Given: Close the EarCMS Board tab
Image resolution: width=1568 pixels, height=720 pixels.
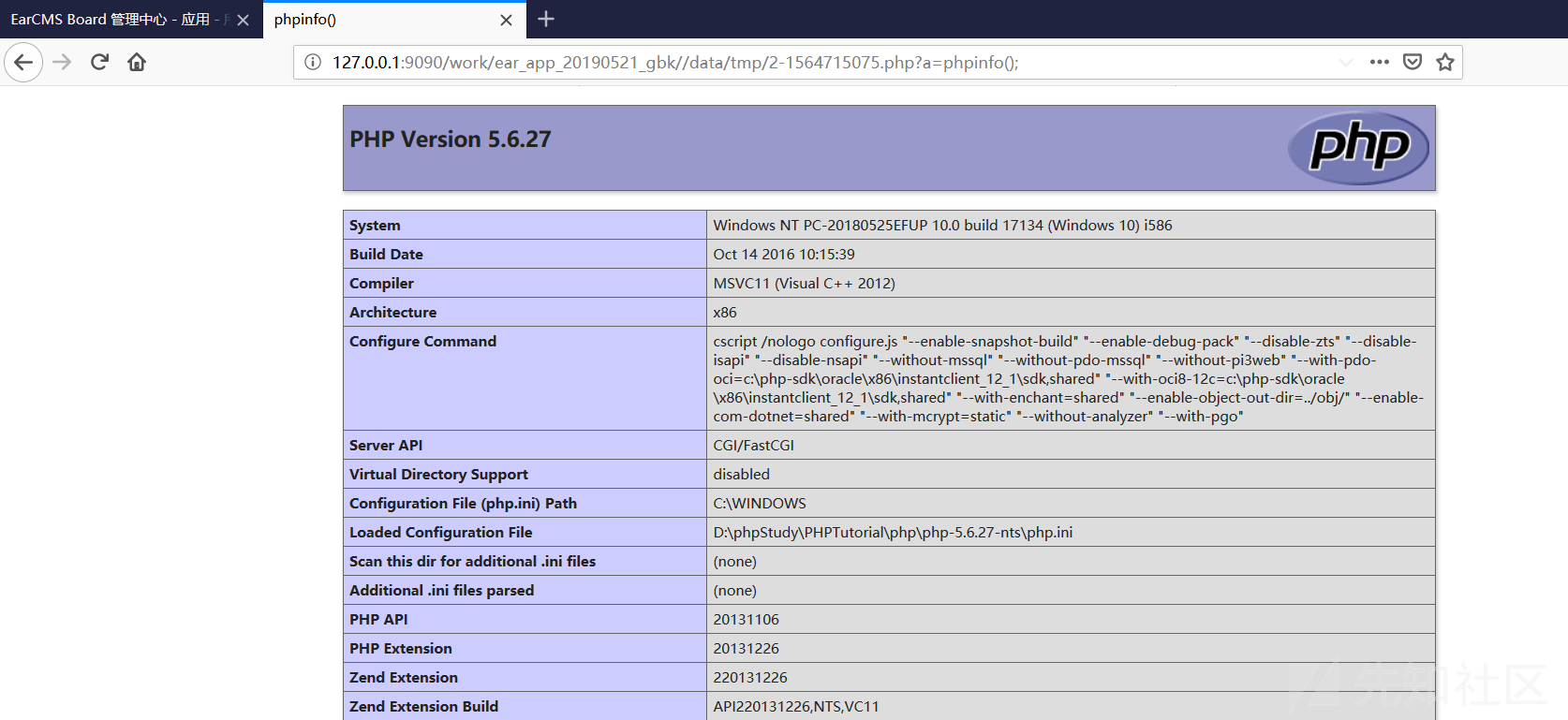Looking at the screenshot, I should (243, 20).
